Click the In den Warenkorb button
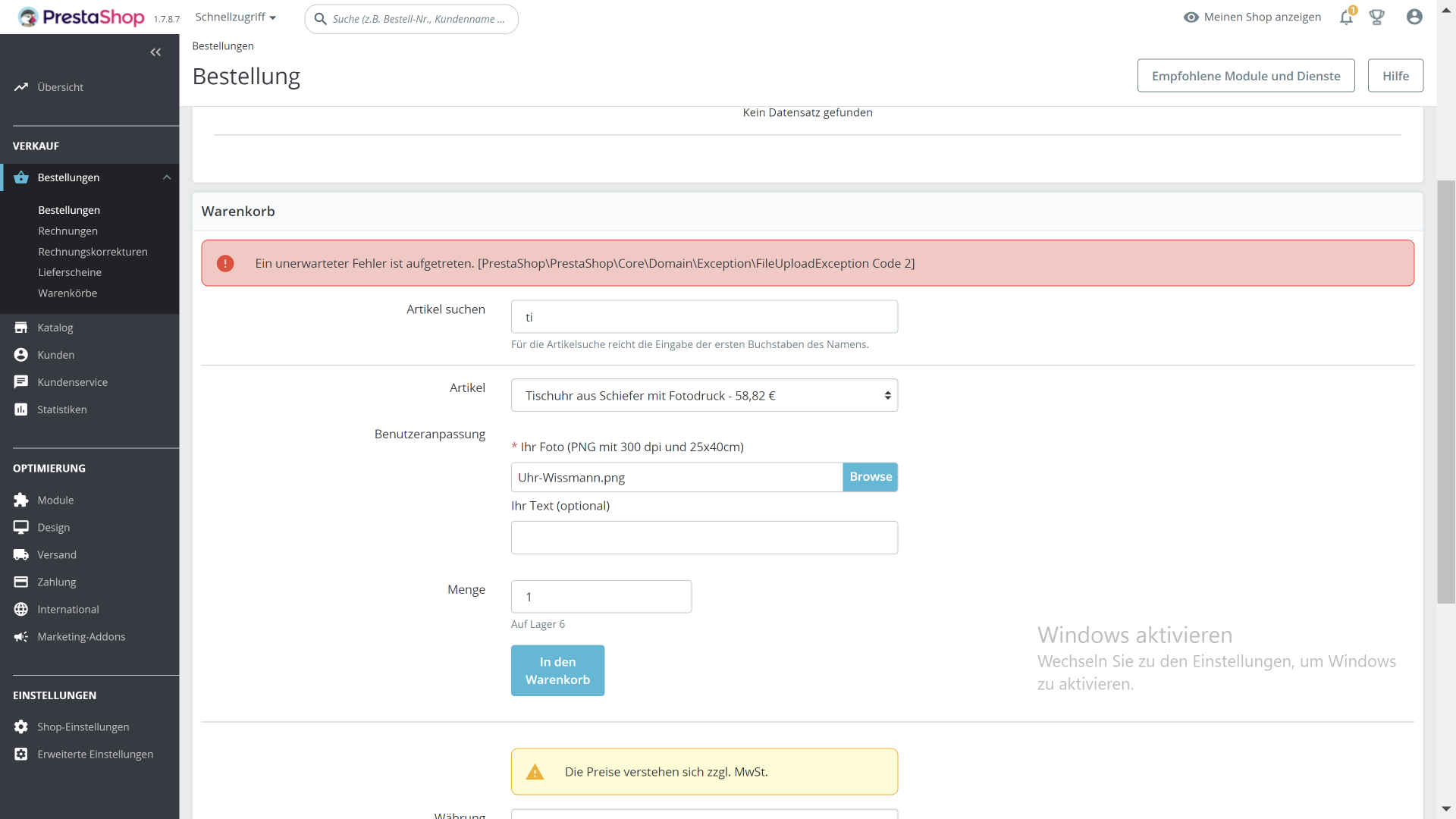 557,670
